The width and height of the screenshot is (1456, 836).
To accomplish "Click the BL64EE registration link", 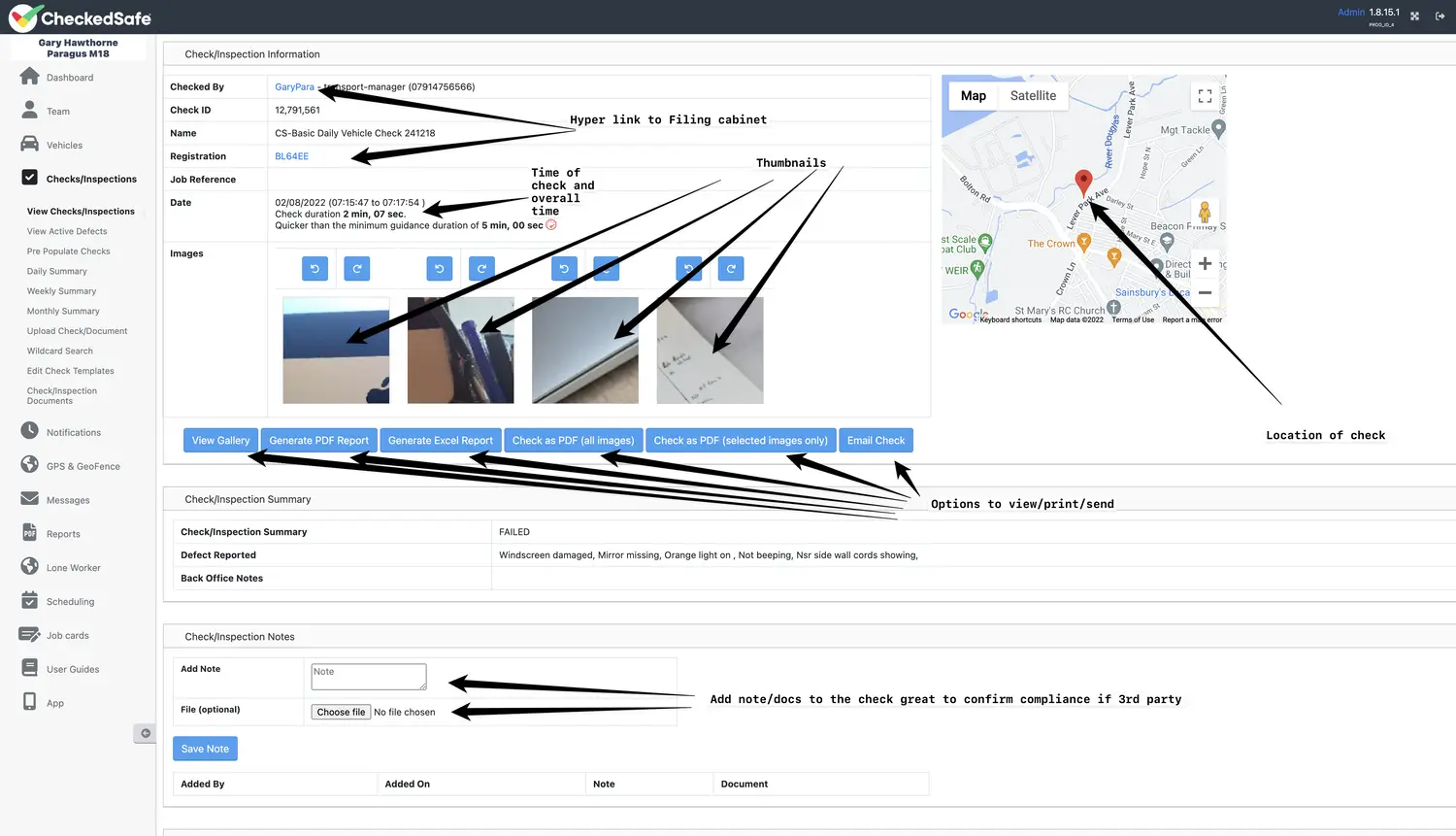I will tap(291, 156).
